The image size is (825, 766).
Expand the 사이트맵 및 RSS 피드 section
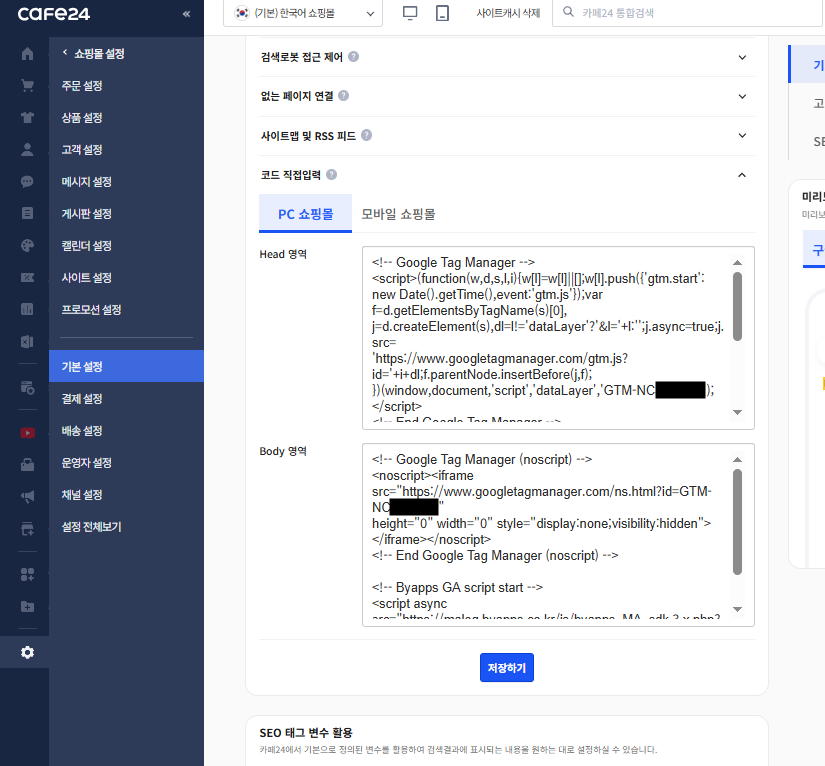pyautogui.click(x=500, y=135)
